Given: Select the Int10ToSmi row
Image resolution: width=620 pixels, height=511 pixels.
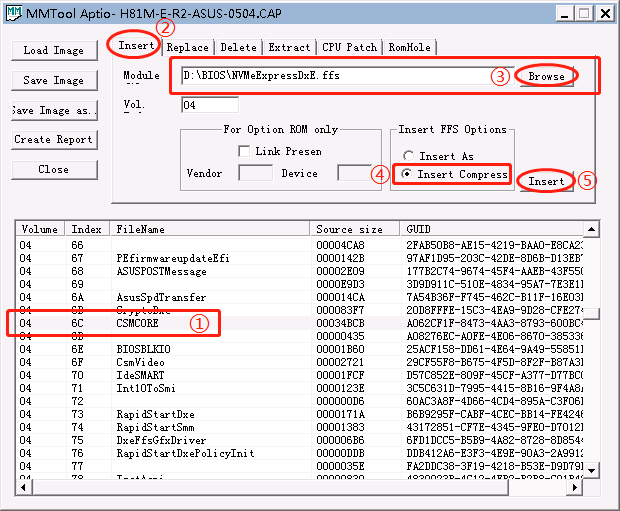Looking at the screenshot, I should [x=300, y=388].
